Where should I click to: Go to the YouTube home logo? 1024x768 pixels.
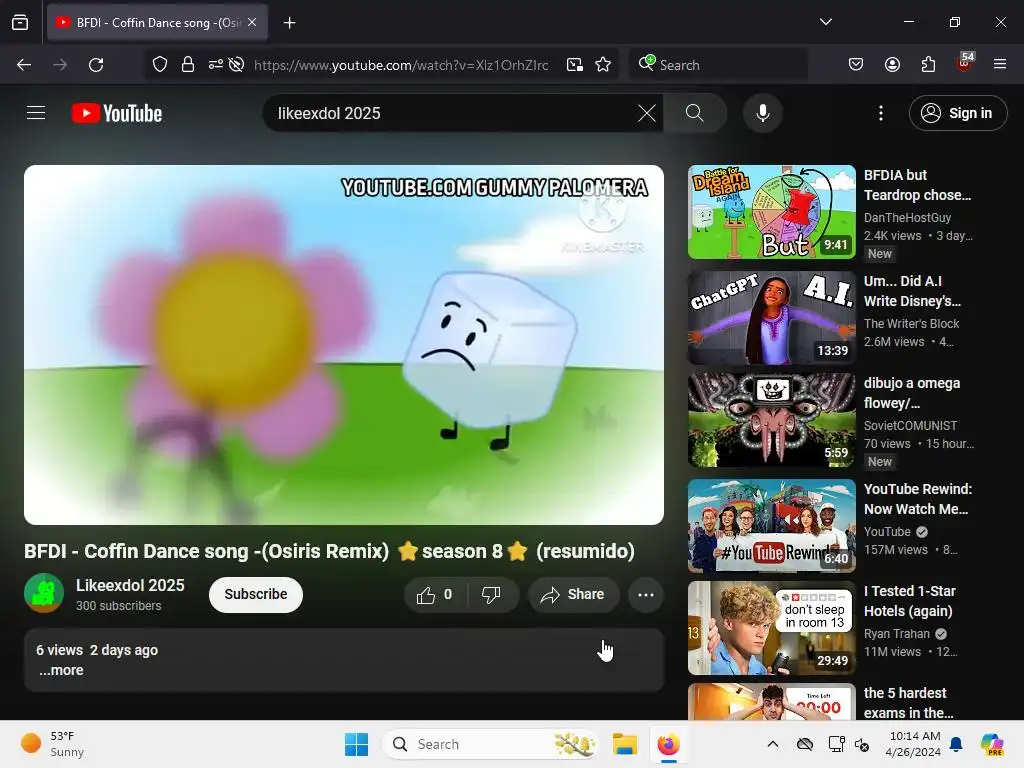click(117, 113)
